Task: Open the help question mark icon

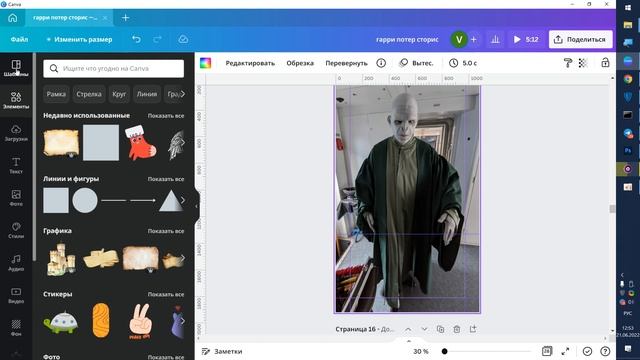Action: 605,351
